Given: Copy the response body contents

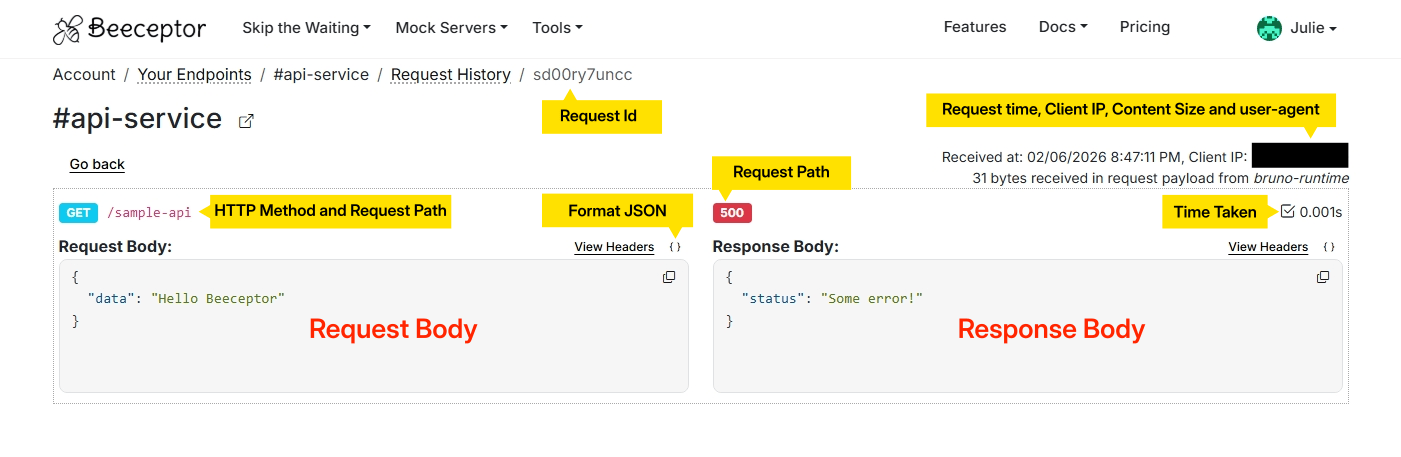Looking at the screenshot, I should pos(1323,277).
